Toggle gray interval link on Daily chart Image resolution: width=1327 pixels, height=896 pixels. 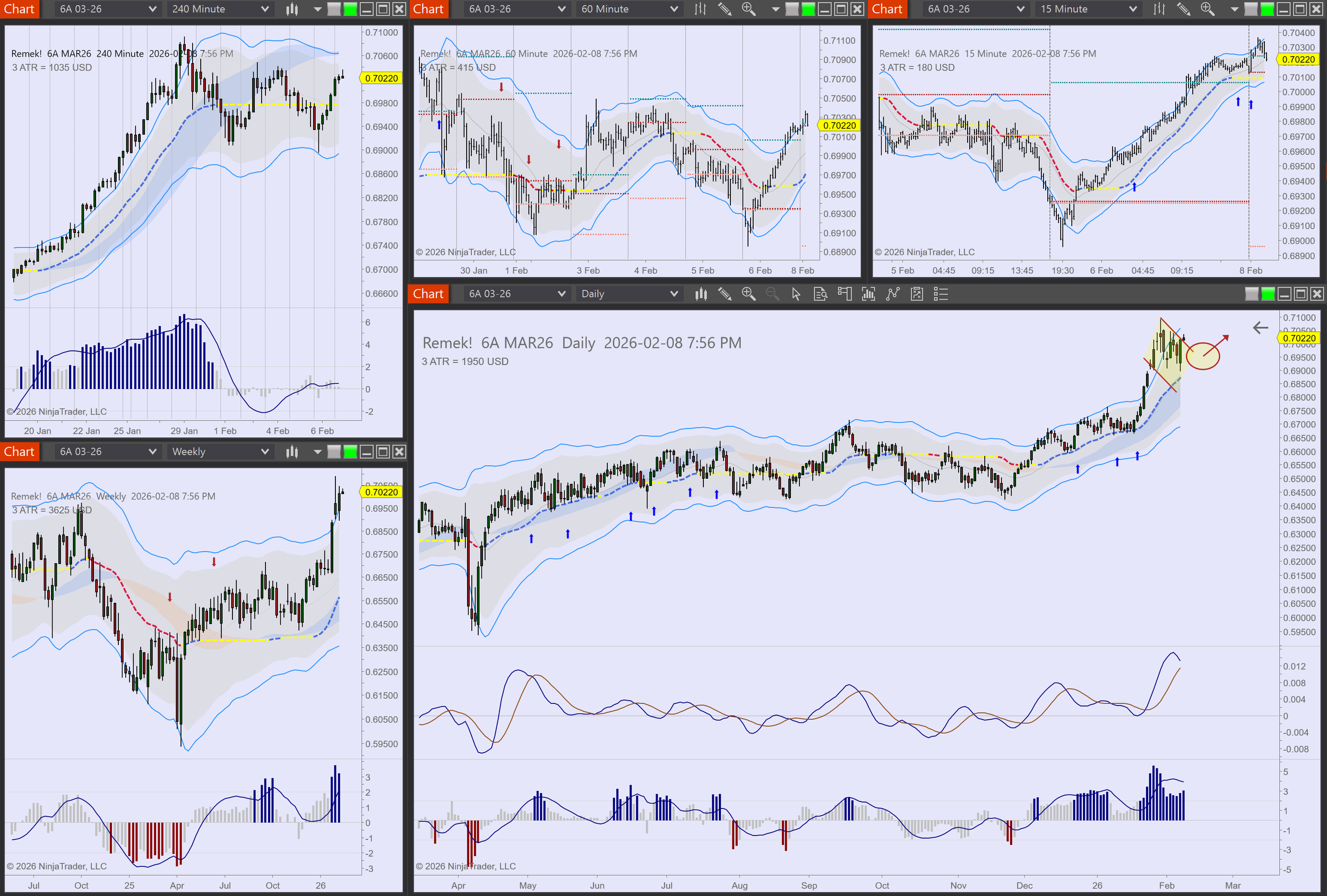[x=1251, y=294]
